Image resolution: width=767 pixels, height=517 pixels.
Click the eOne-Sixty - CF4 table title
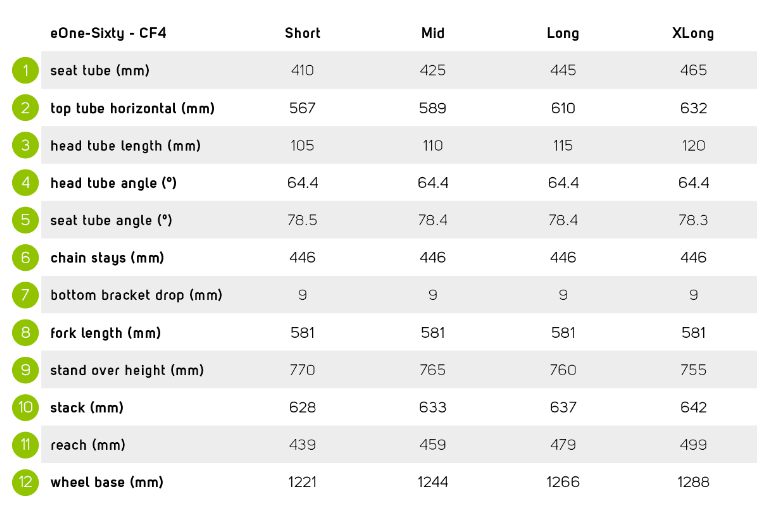click(108, 34)
